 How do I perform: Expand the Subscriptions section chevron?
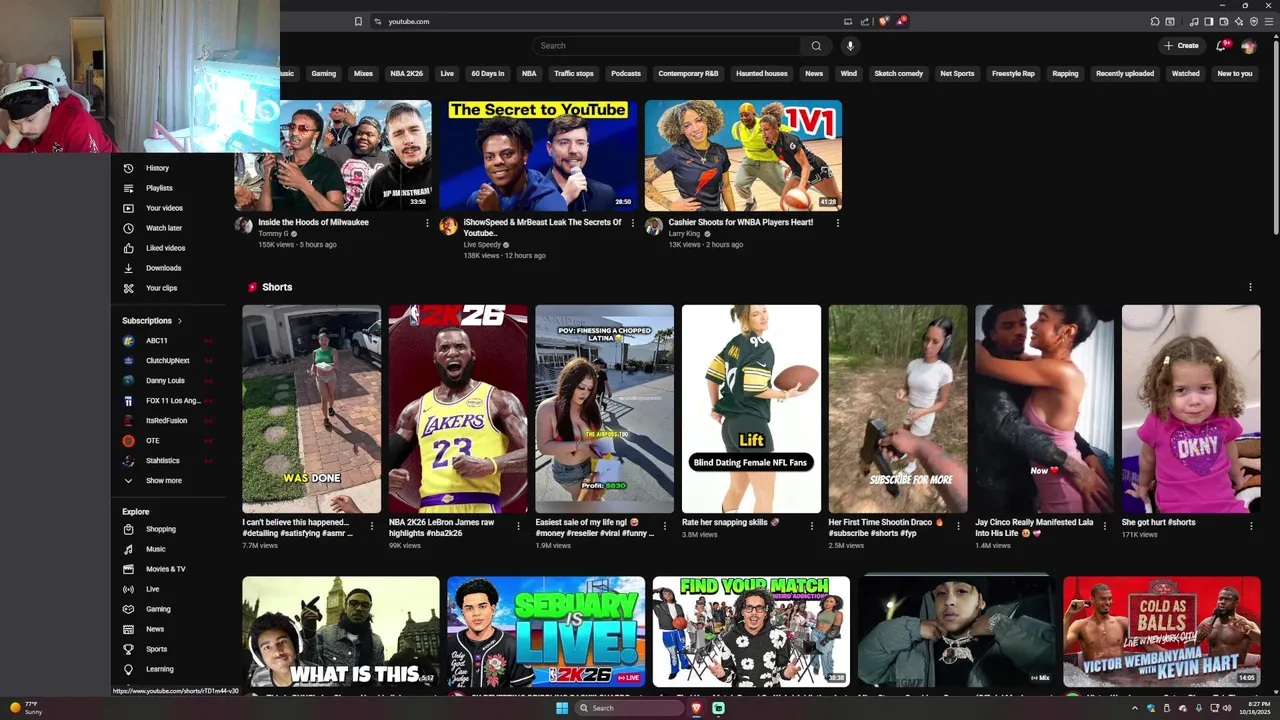click(180, 321)
